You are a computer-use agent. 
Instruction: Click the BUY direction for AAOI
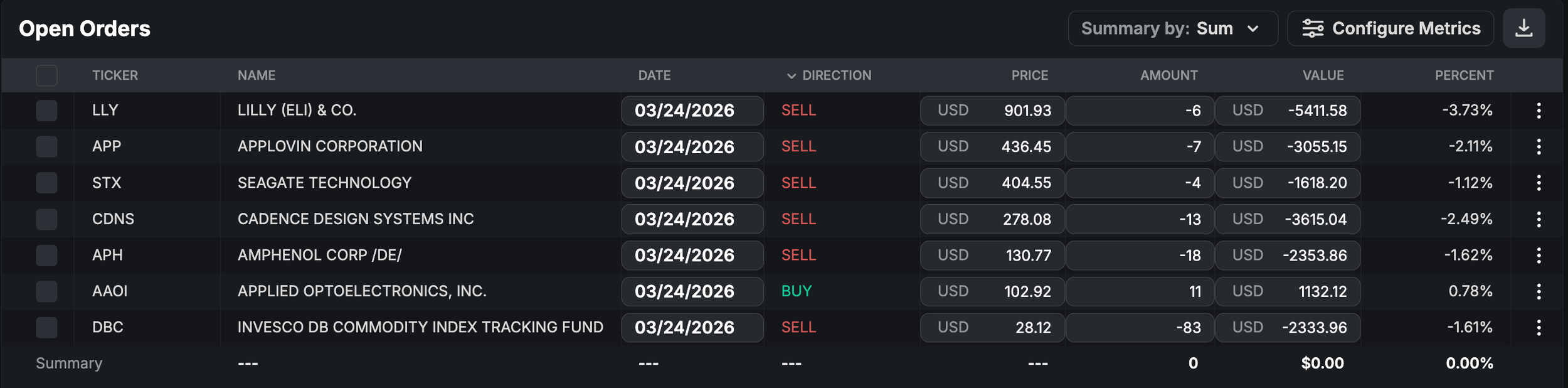coord(797,291)
